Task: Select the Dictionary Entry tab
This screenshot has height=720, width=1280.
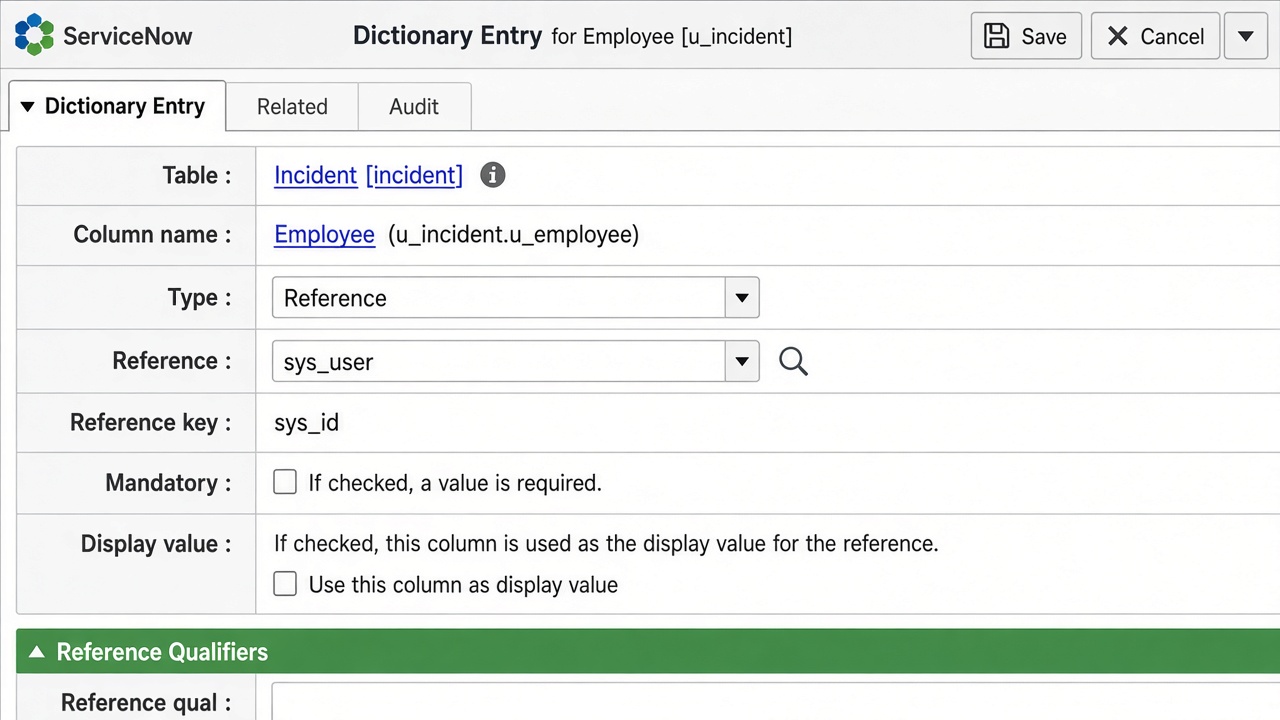Action: tap(118, 106)
